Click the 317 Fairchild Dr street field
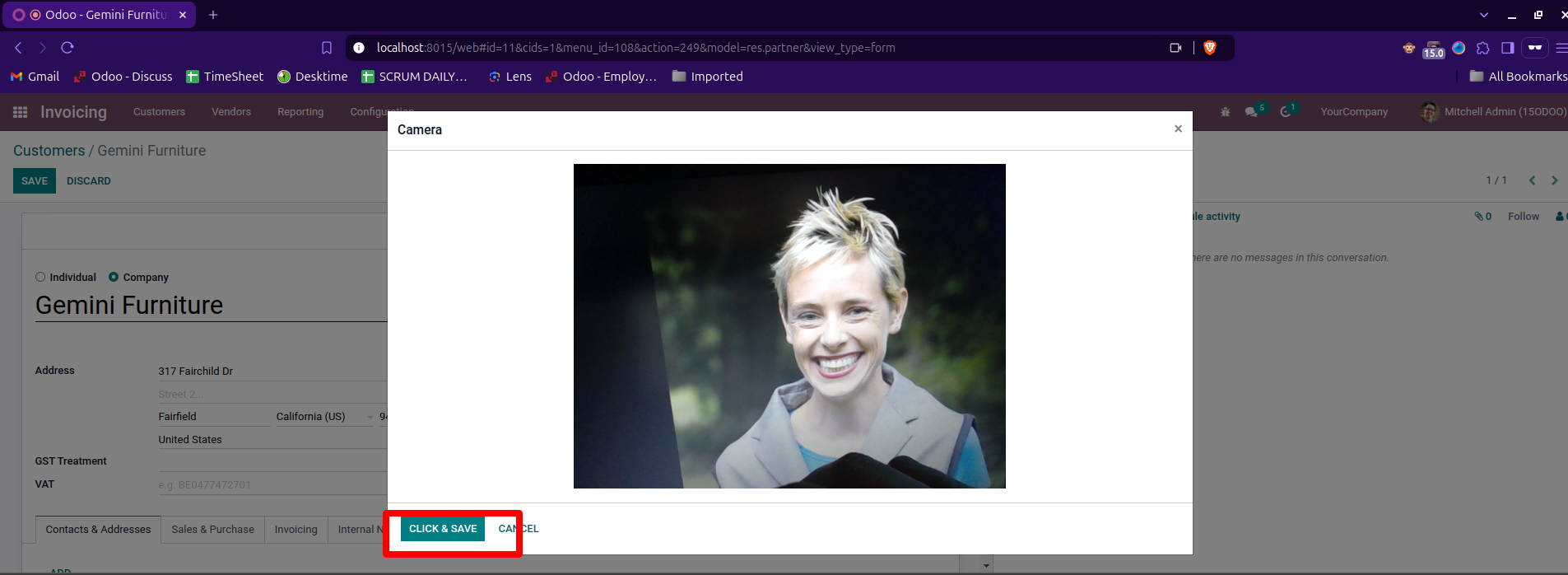 point(272,372)
